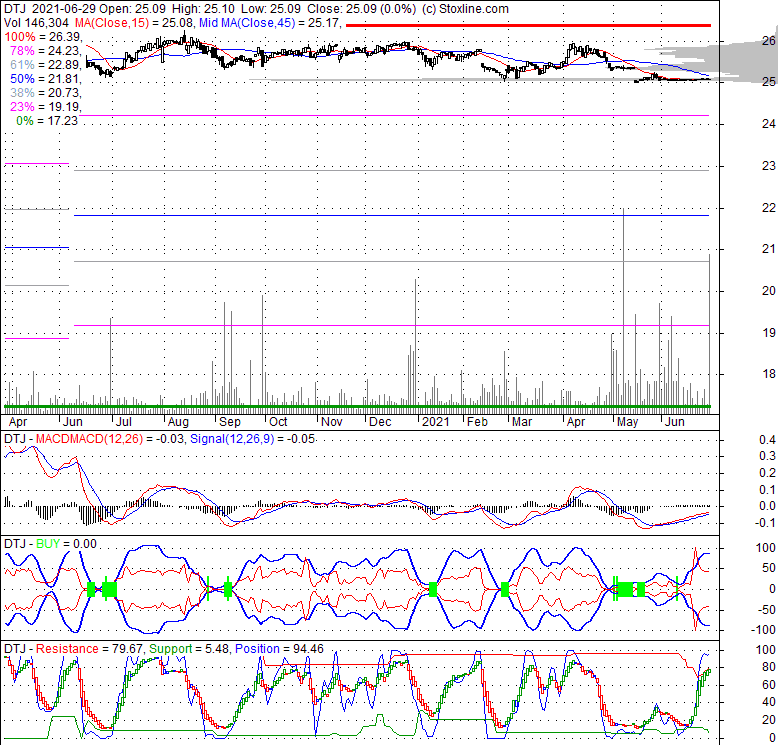Select Support = 5.48 label

pyautogui.click(x=190, y=649)
